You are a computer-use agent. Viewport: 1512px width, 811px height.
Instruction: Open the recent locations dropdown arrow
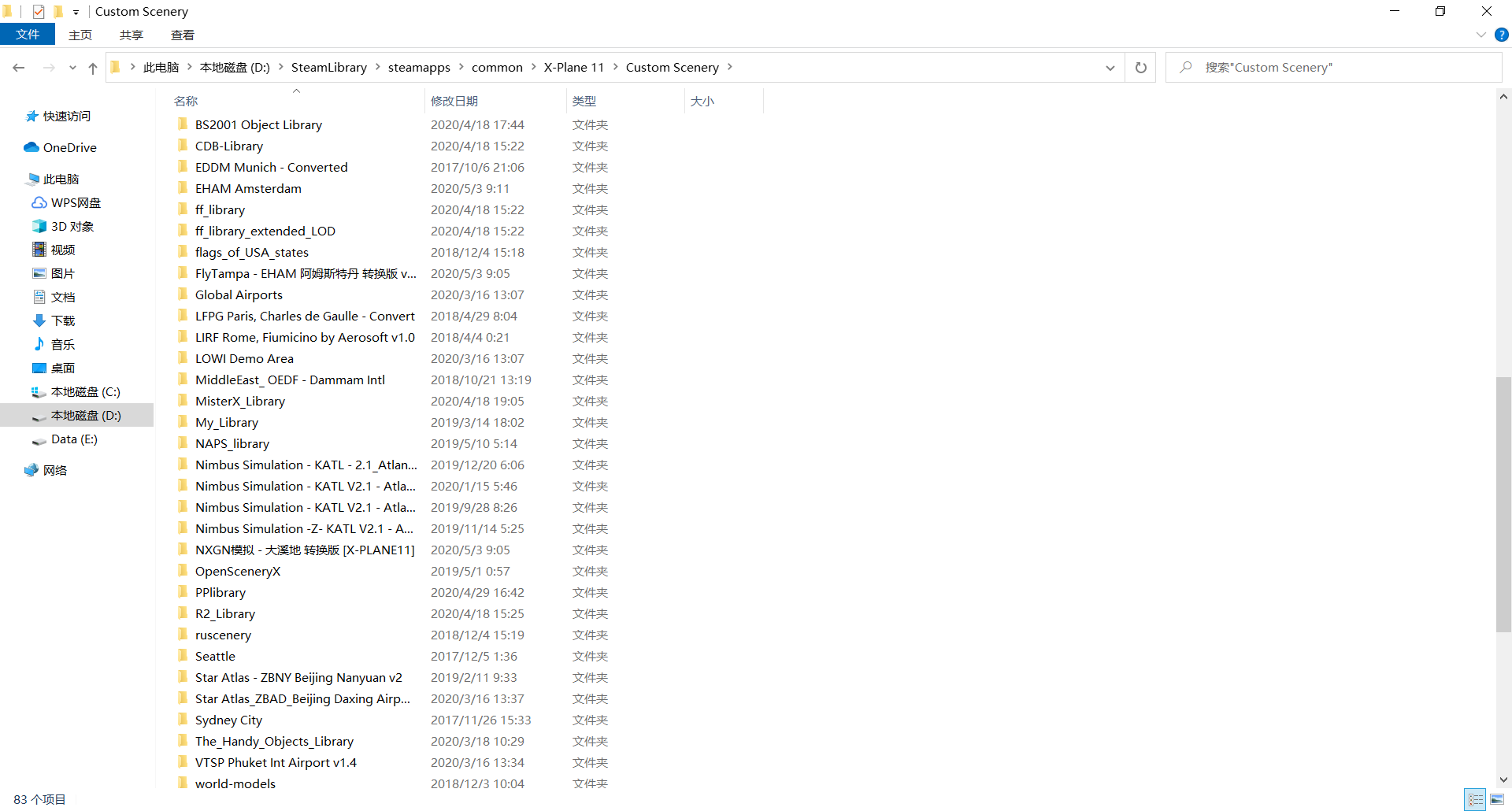click(x=72, y=68)
